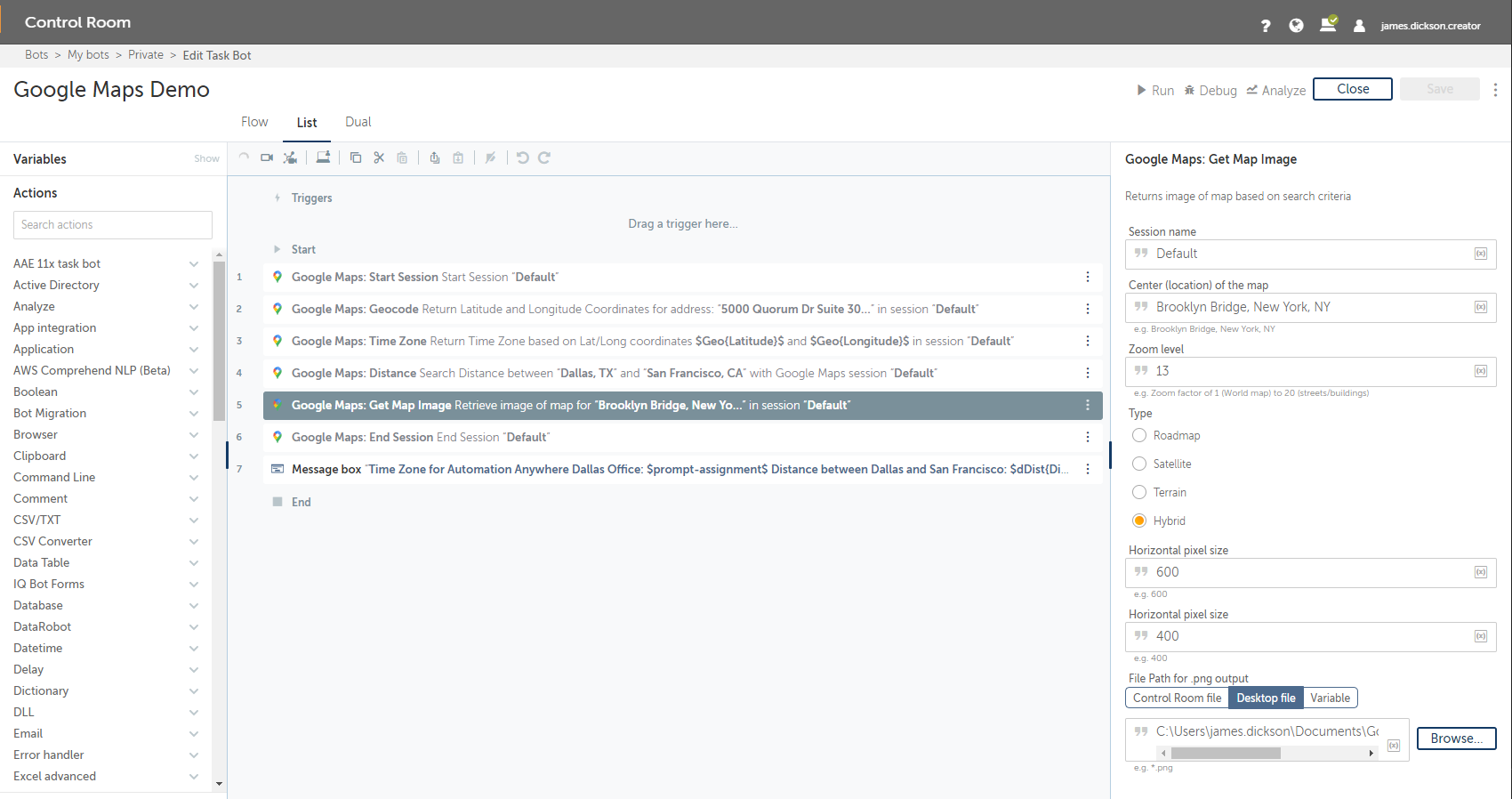Click the Cut (scissors) toolbar icon
This screenshot has width=1512, height=799.
(379, 157)
